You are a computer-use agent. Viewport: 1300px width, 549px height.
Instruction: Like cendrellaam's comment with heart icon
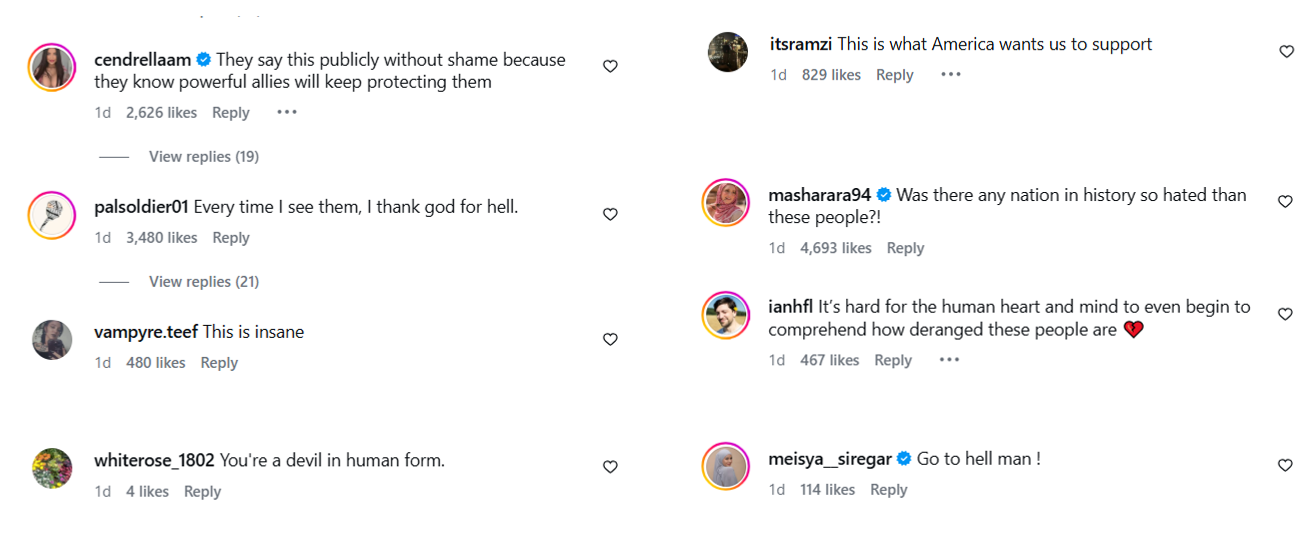click(610, 66)
